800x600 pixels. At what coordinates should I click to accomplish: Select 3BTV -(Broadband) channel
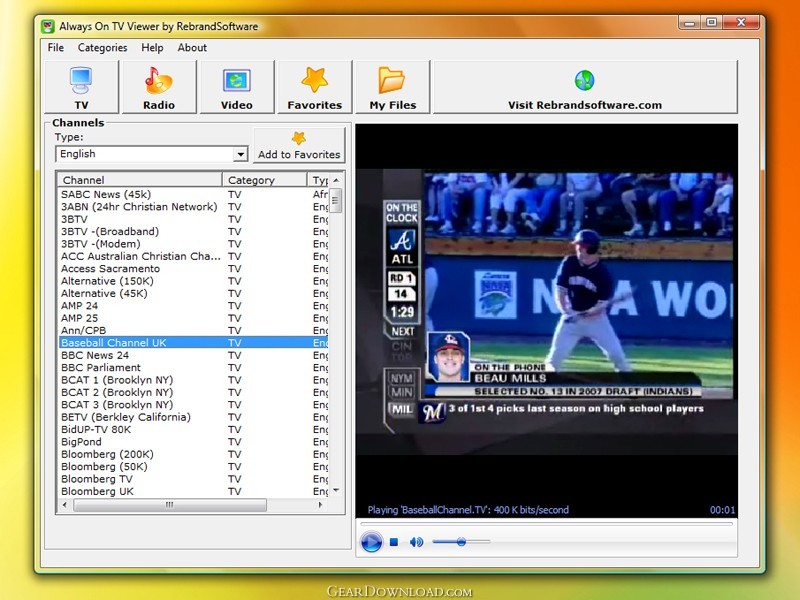point(193,232)
